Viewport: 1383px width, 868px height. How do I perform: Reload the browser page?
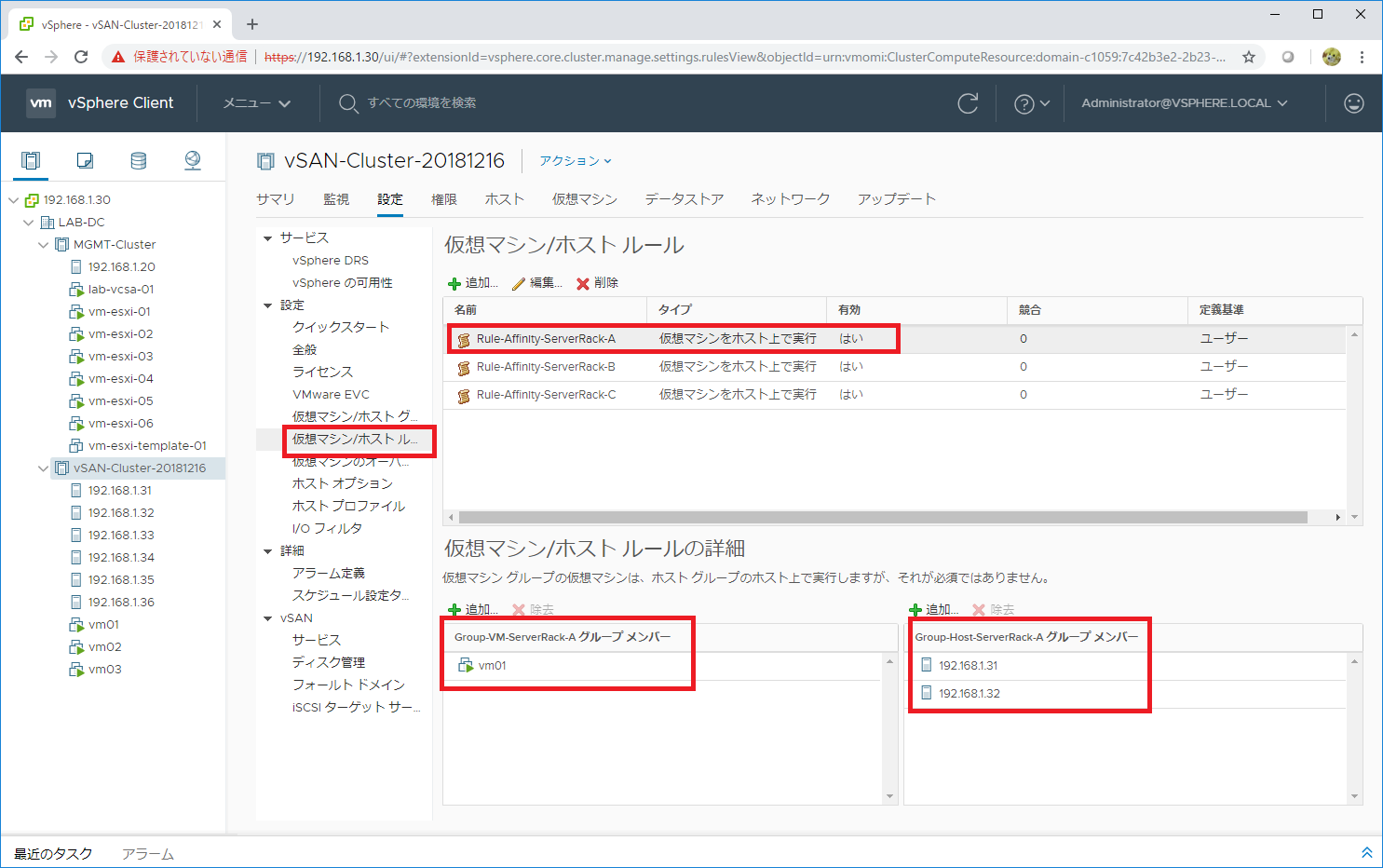click(81, 57)
